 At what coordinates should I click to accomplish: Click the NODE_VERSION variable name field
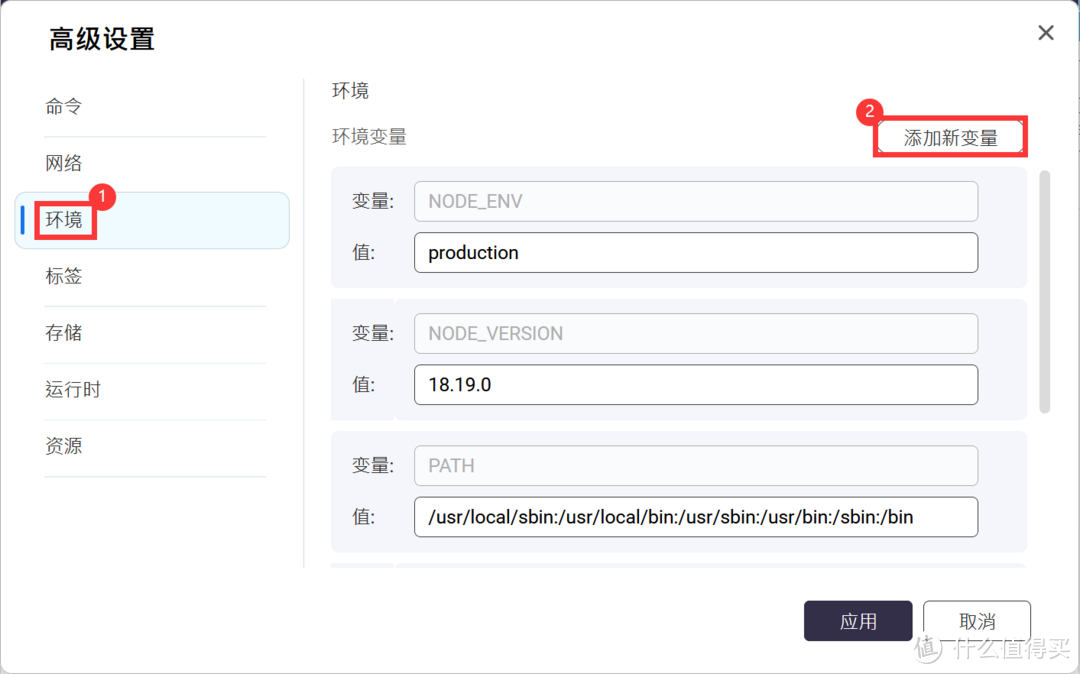pyautogui.click(x=695, y=333)
